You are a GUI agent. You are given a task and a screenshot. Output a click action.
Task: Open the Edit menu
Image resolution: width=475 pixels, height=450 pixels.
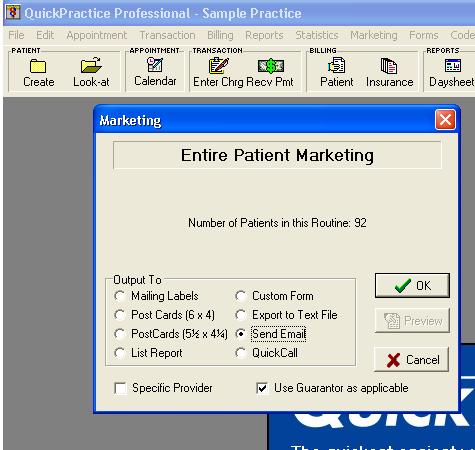[45, 35]
